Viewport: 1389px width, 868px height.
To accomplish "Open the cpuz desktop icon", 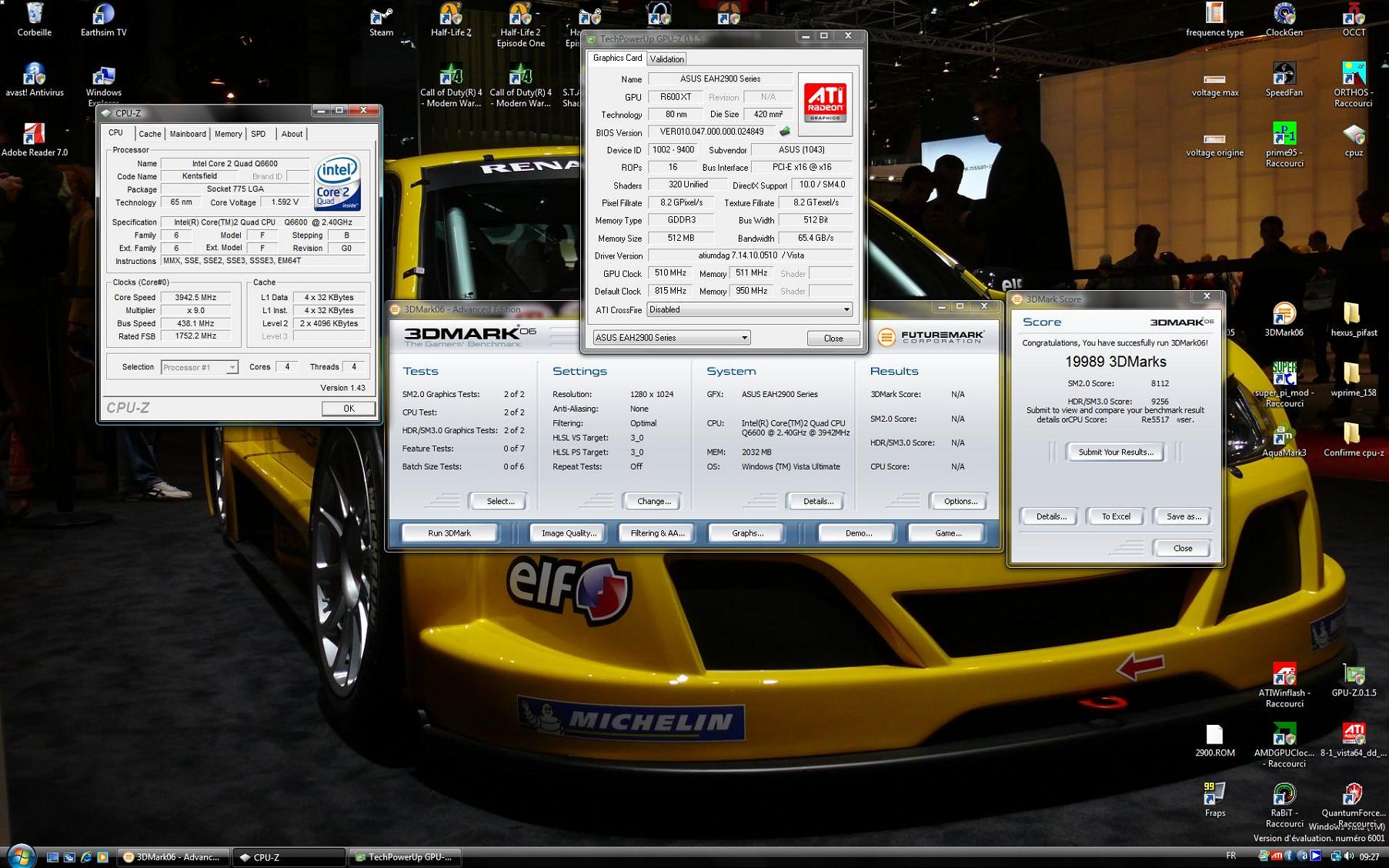I will (1354, 135).
